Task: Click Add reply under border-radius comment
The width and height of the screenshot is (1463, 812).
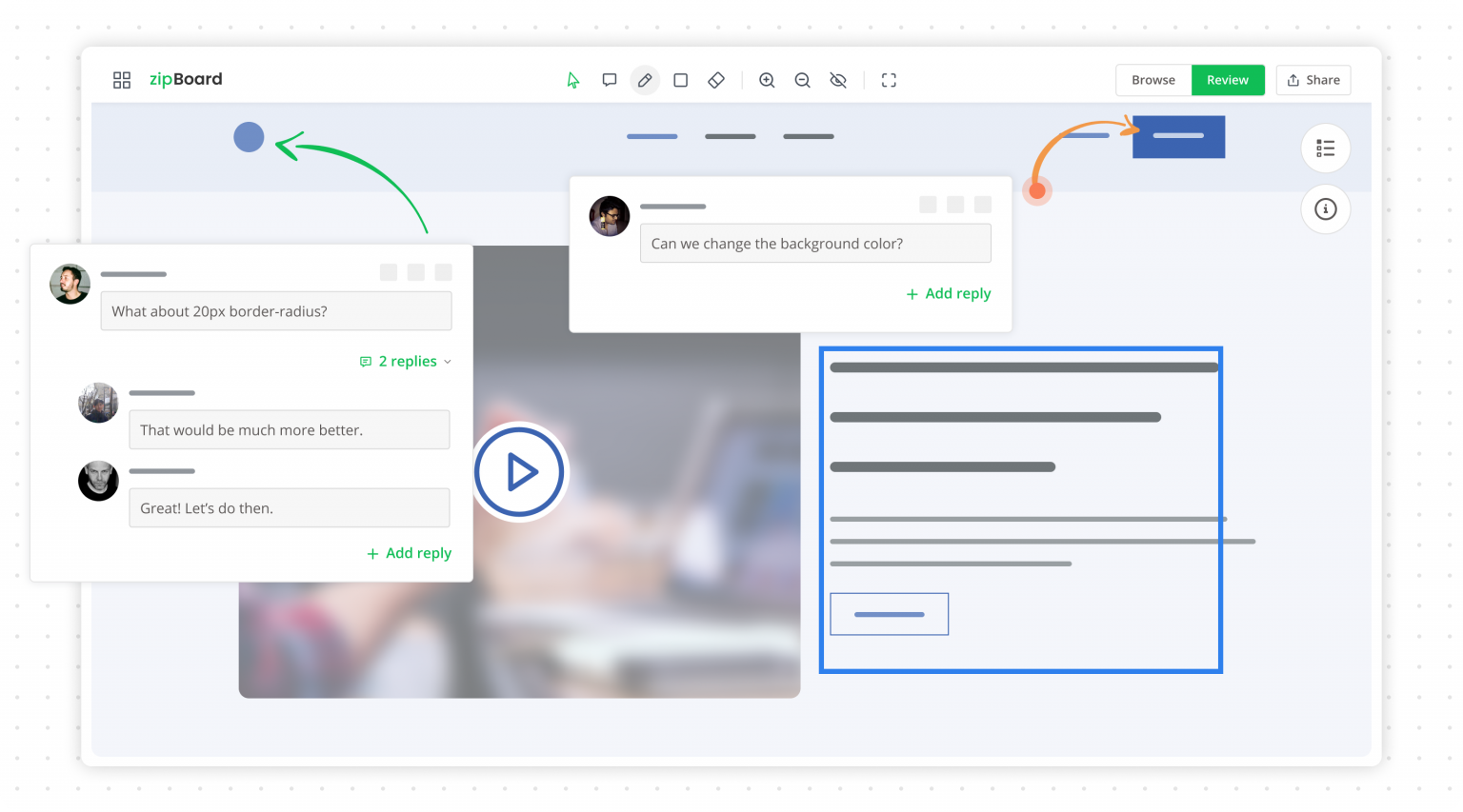Action: [x=409, y=553]
